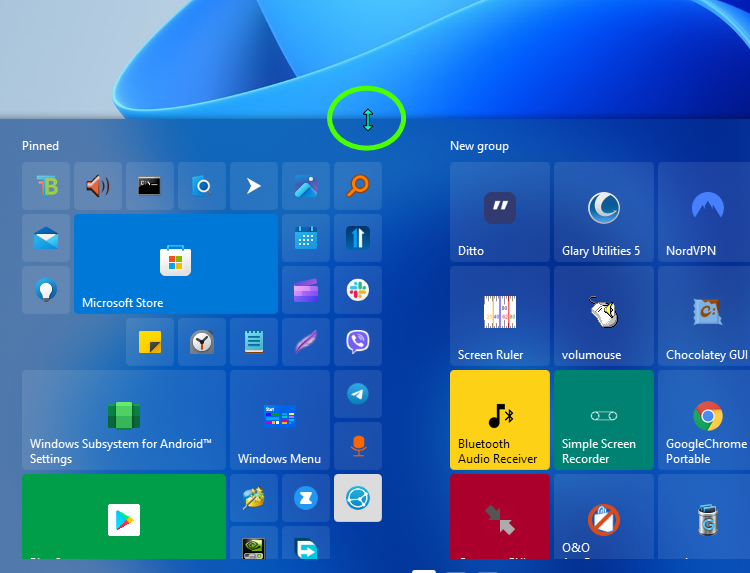Open Windows Subsystem for Android Settings tile
750x573 pixels.
(x=124, y=420)
